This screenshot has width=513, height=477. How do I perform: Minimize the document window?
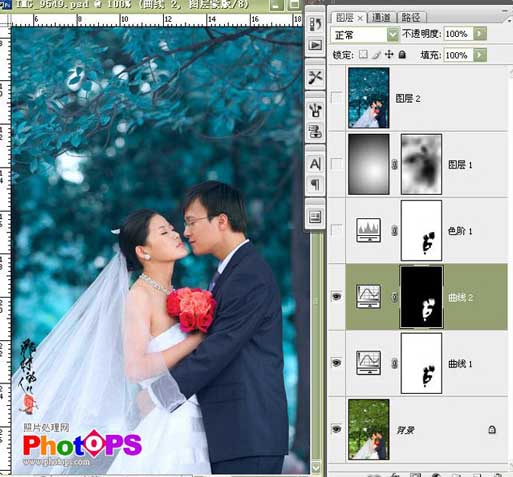tap(276, 5)
